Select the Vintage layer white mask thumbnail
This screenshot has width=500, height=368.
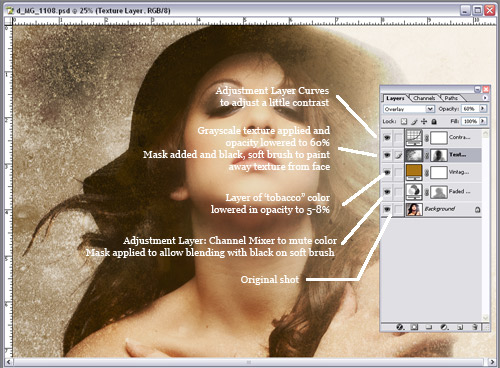pyautogui.click(x=439, y=172)
